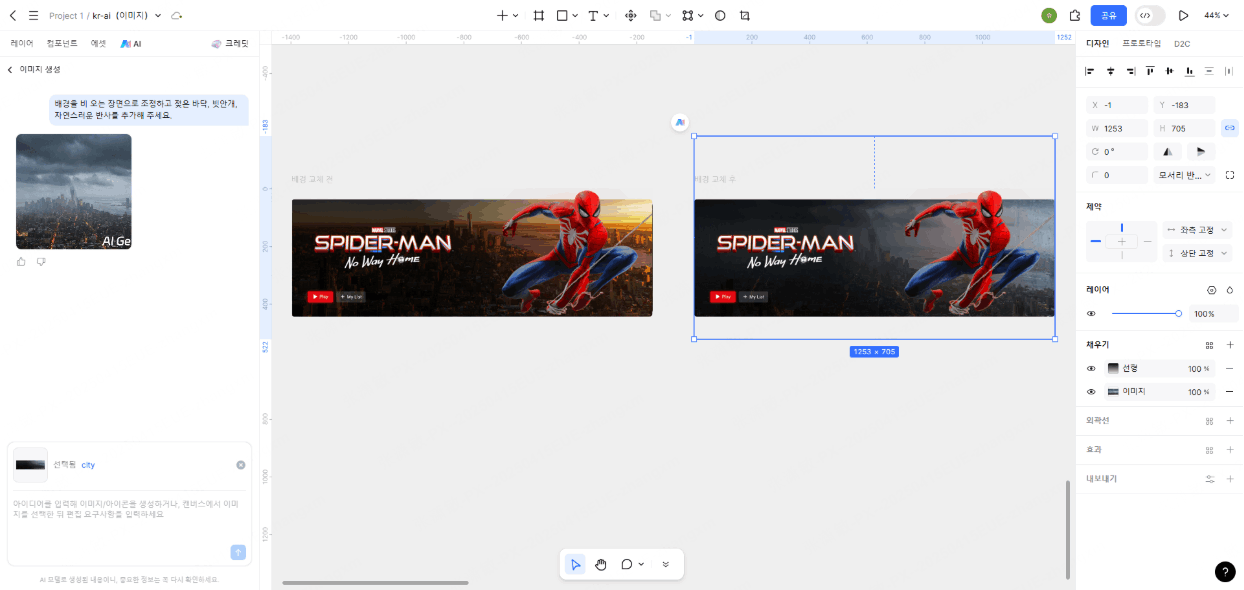Click the component tool icon
1244x590 pixels.
631,16
